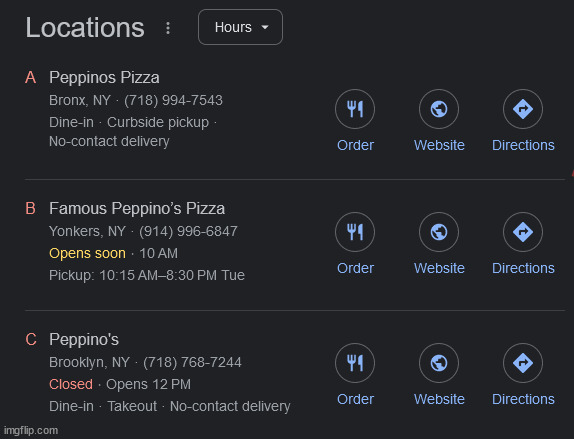Image resolution: width=574 pixels, height=439 pixels.
Task: Open the Famous Peppino's Pizza listing title
Action: coord(137,208)
